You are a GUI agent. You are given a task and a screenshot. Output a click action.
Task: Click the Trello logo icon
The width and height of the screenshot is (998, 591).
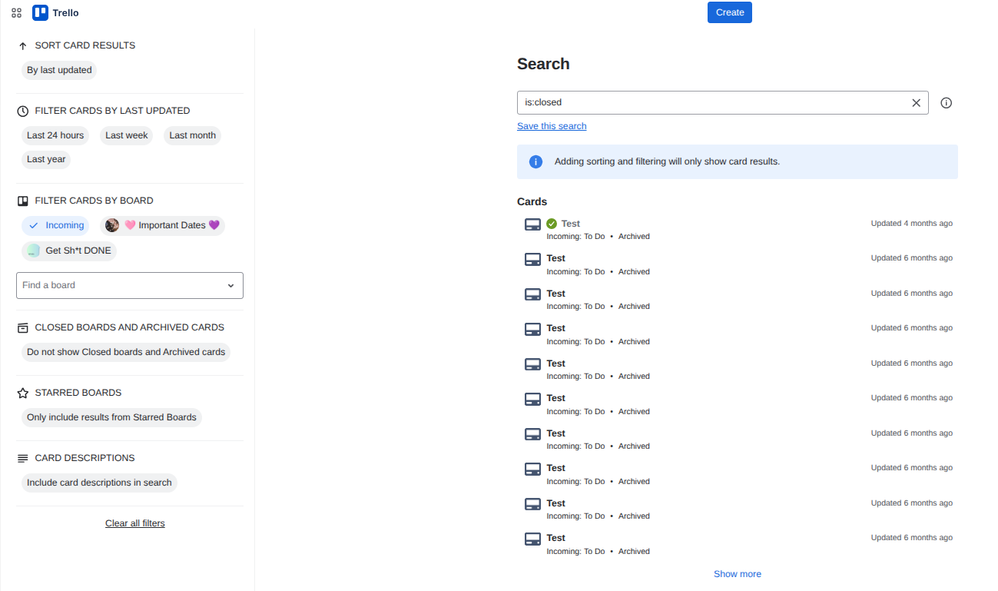click(40, 12)
